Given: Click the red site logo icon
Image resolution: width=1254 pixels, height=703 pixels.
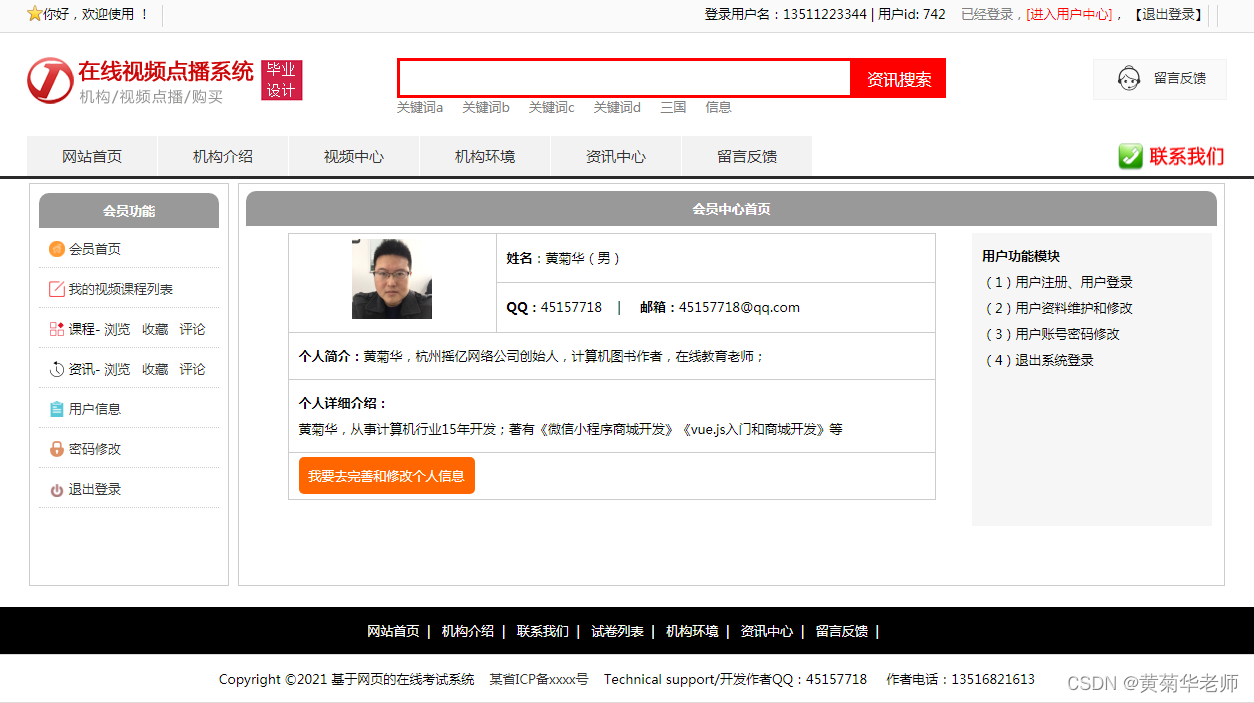Looking at the screenshot, I should tap(50, 80).
